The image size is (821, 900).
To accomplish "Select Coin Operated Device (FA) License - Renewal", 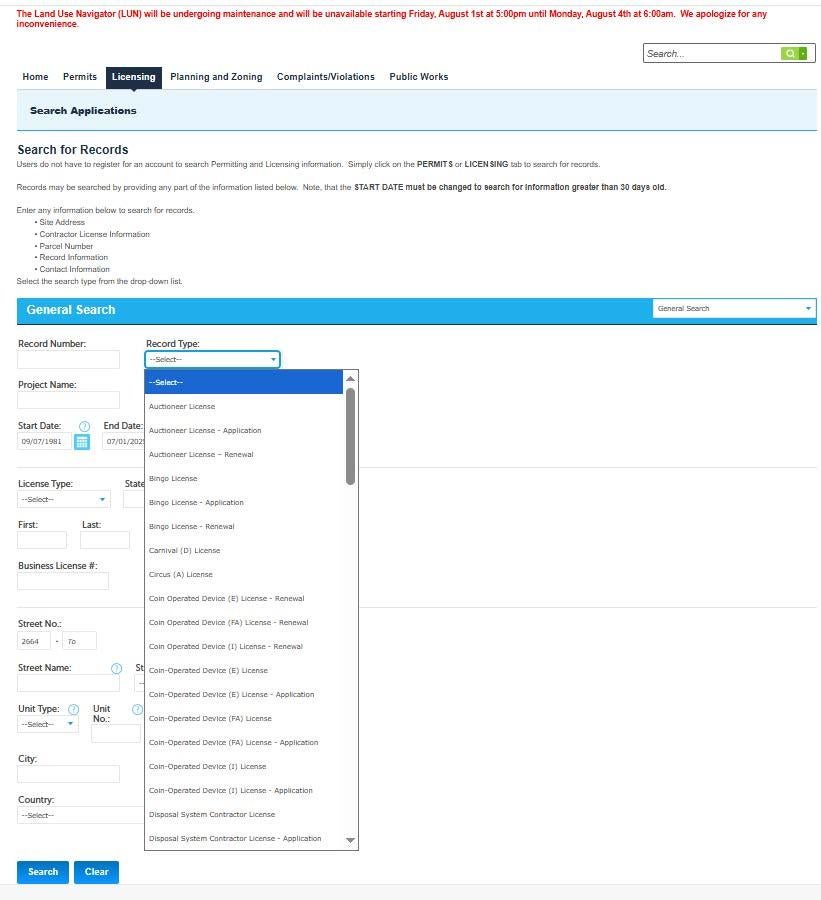I will click(243, 623).
